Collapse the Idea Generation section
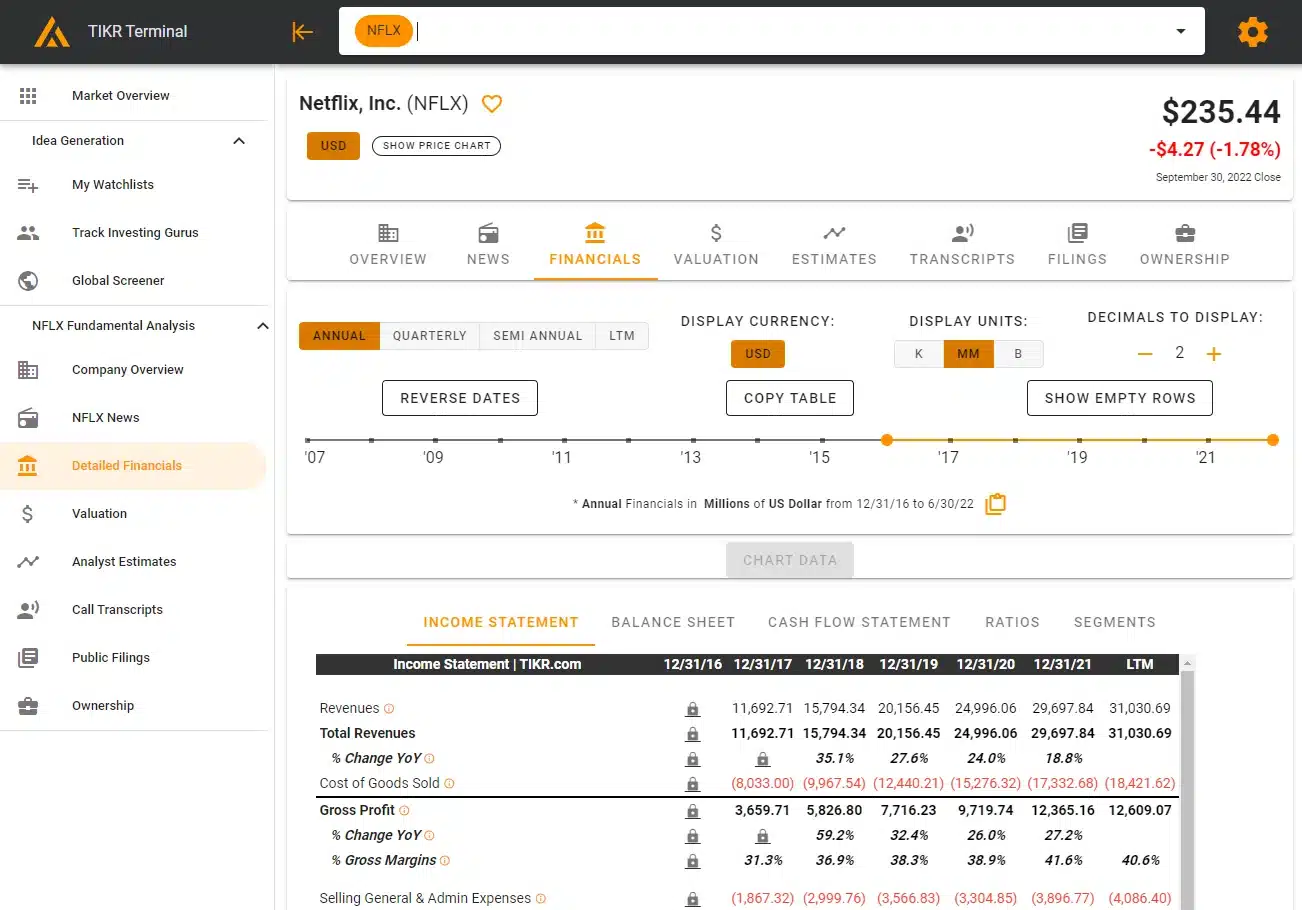This screenshot has height=910, width=1302. point(239,141)
